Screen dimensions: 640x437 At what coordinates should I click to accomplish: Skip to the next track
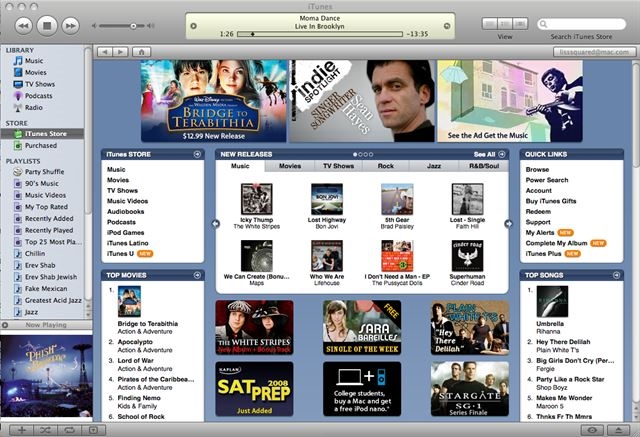click(x=72, y=23)
